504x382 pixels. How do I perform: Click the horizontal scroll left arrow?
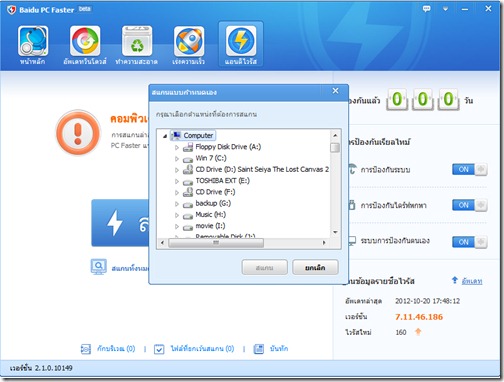pos(162,243)
